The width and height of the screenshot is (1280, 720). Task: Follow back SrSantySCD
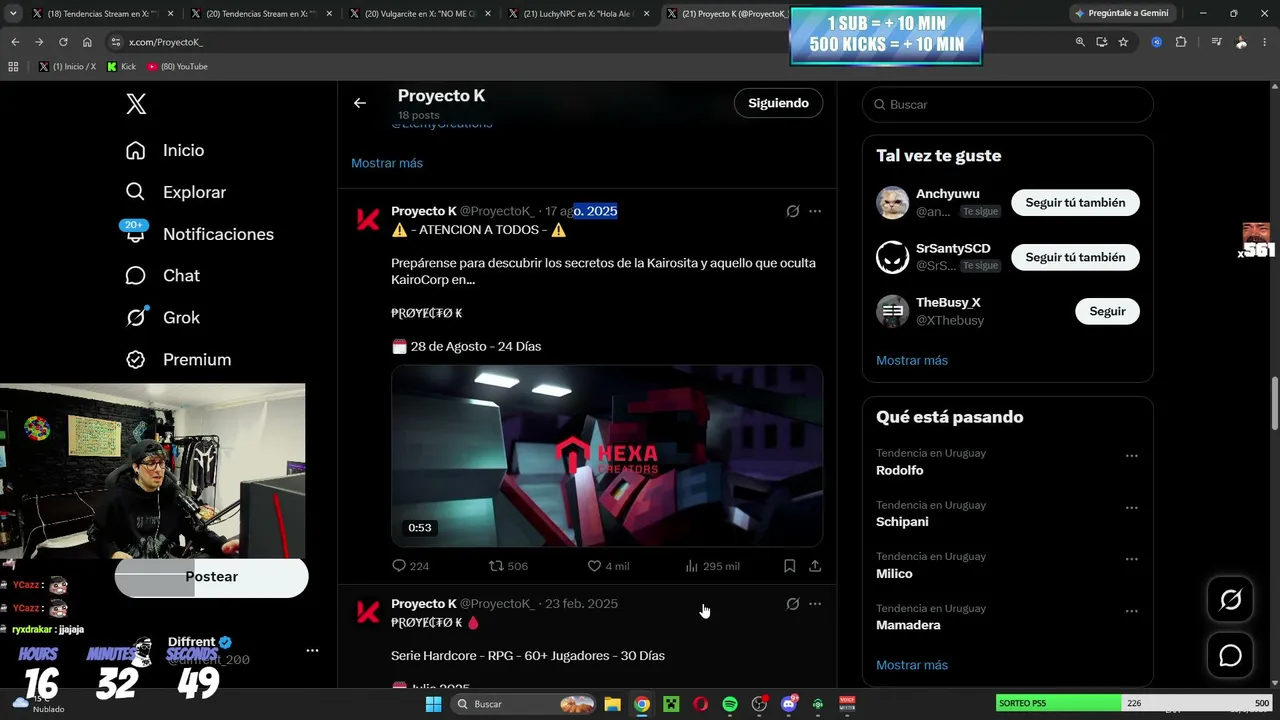point(1075,257)
